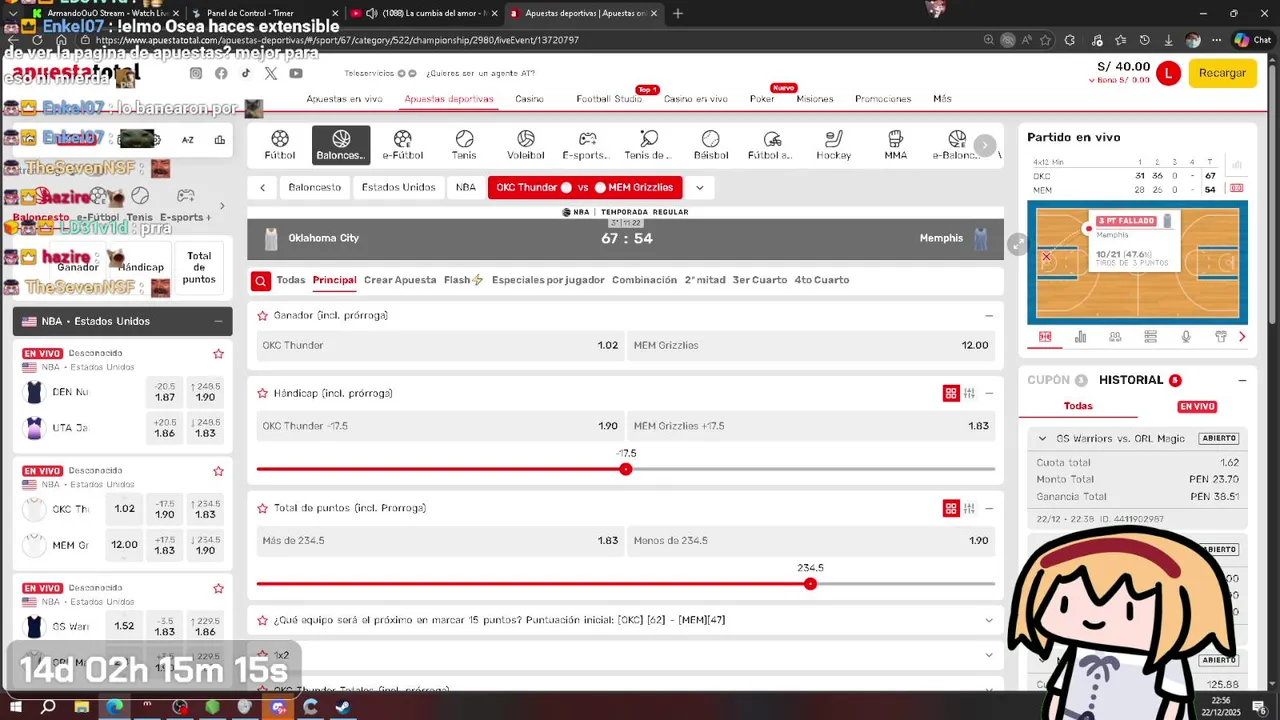Viewport: 1280px width, 720px height.
Task: Go back using the breadcrumb arrow
Action: pos(263,187)
